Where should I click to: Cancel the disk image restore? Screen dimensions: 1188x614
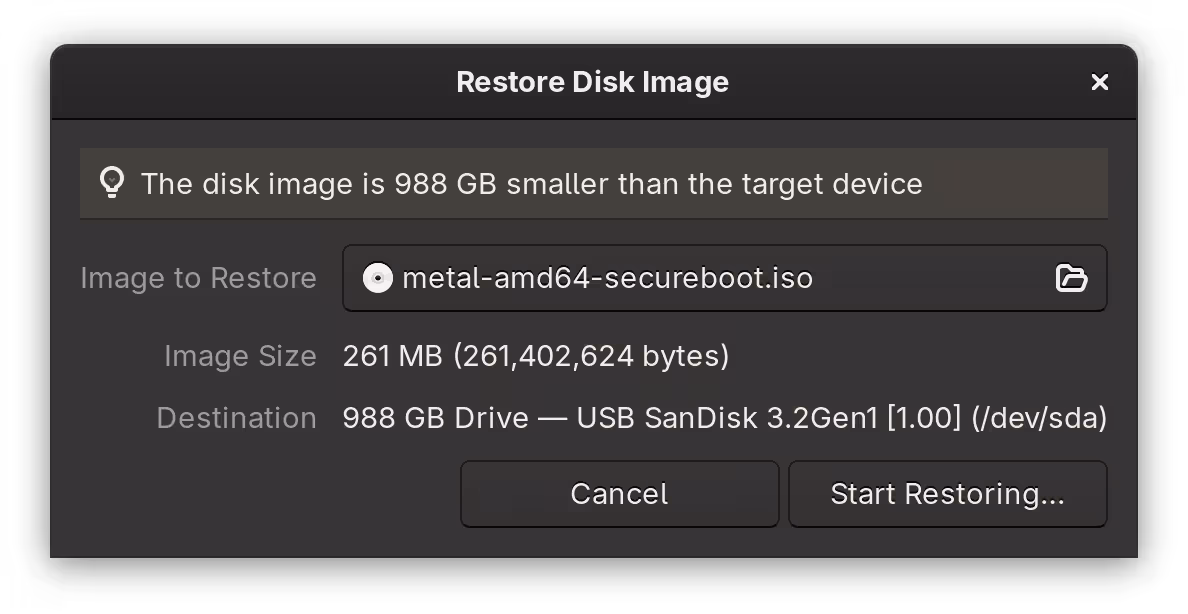point(619,493)
